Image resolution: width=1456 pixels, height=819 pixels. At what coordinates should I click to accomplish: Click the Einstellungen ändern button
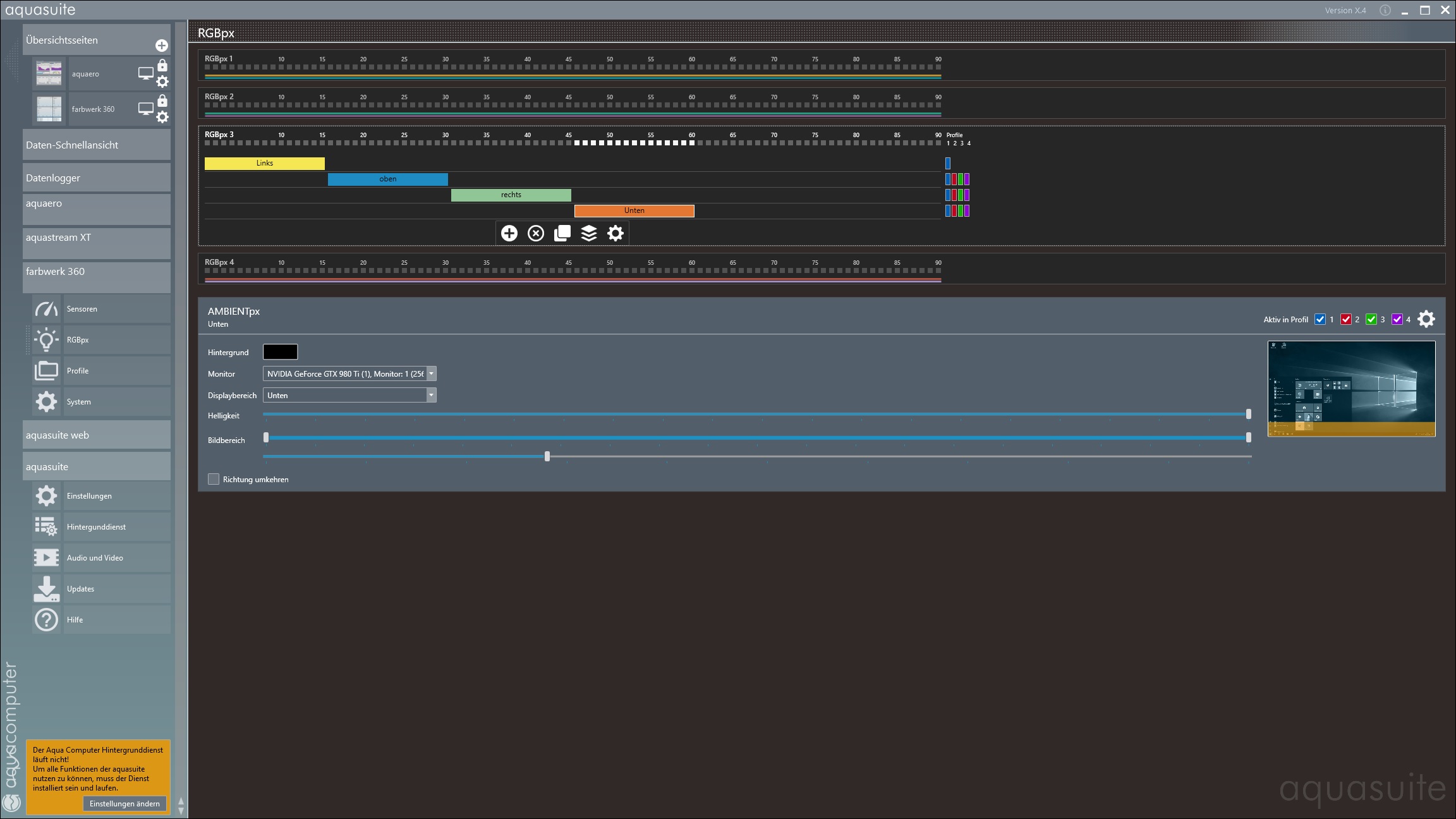point(124,803)
